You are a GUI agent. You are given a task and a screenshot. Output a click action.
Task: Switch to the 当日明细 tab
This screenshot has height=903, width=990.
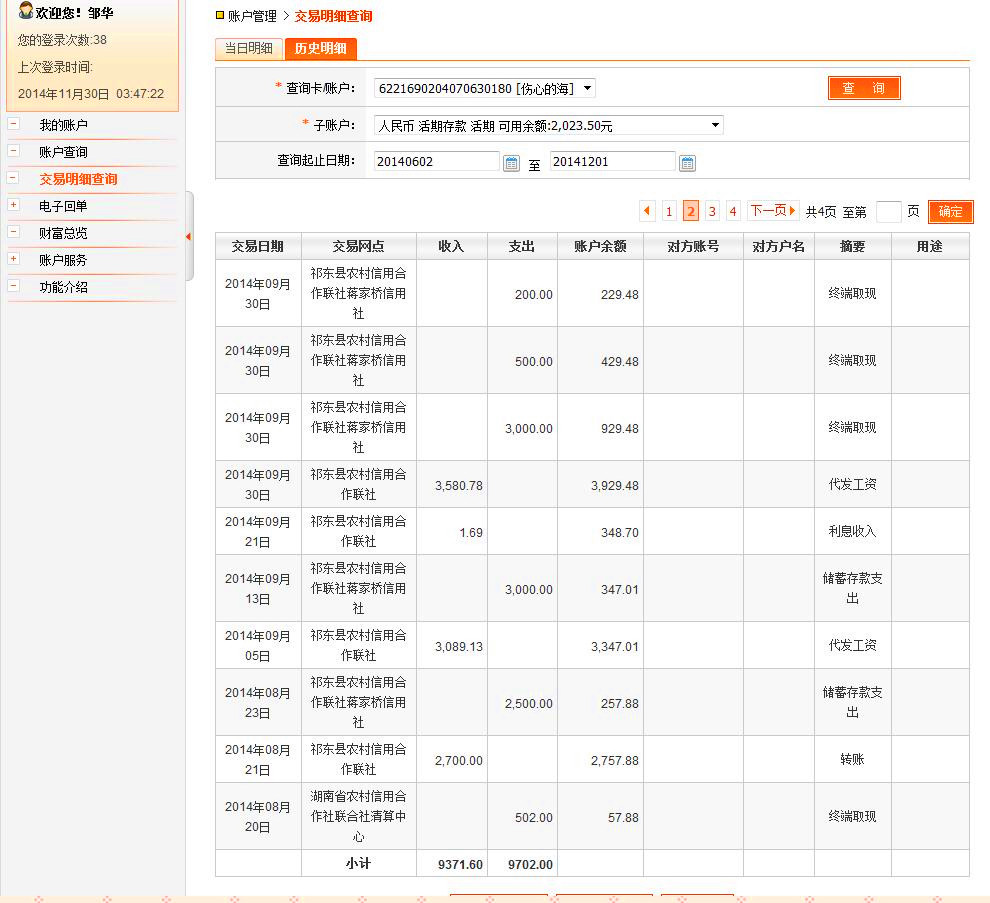pyautogui.click(x=248, y=49)
